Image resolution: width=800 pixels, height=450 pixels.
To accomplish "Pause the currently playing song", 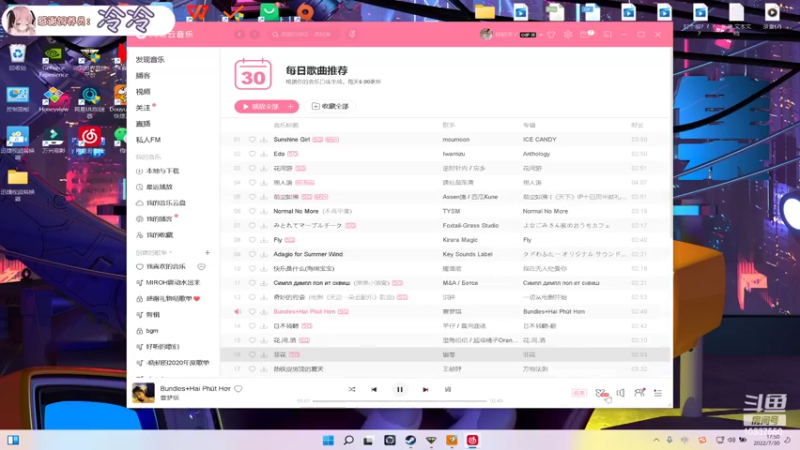I will coord(399,389).
